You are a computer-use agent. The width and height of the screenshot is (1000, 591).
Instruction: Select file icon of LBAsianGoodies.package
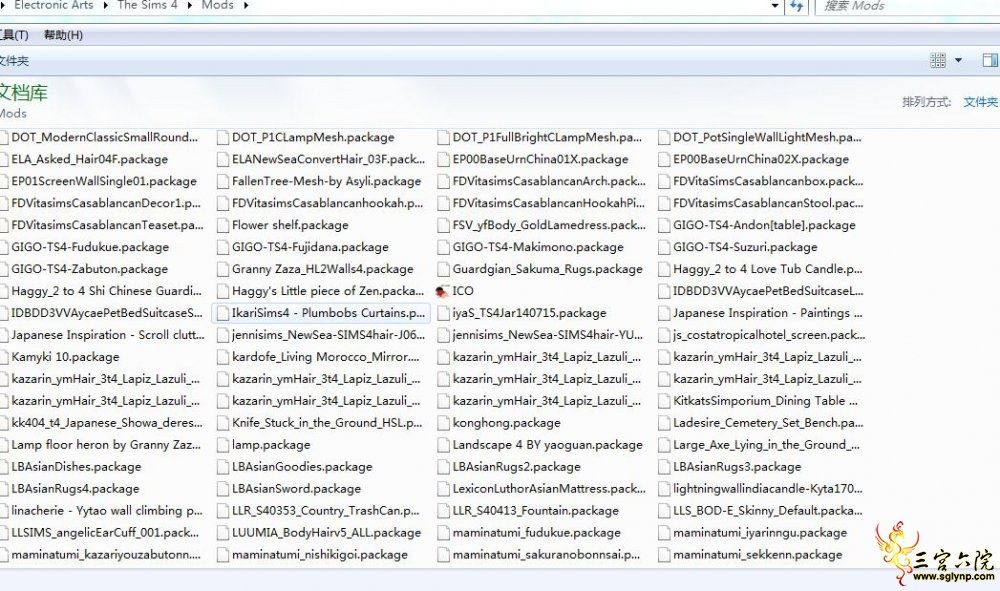pos(223,467)
